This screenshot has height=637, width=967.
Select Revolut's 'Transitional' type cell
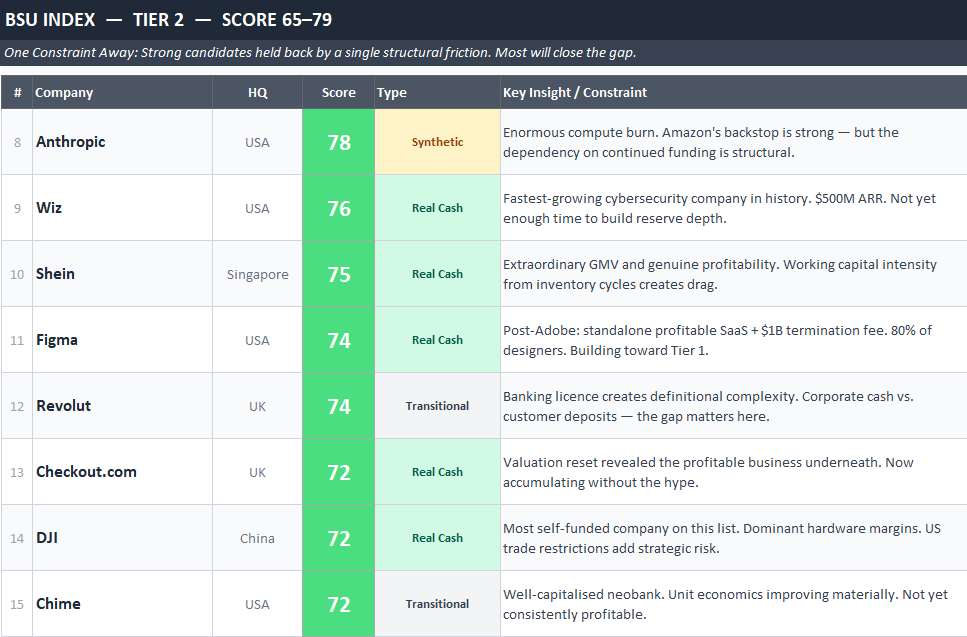pyautogui.click(x=437, y=406)
